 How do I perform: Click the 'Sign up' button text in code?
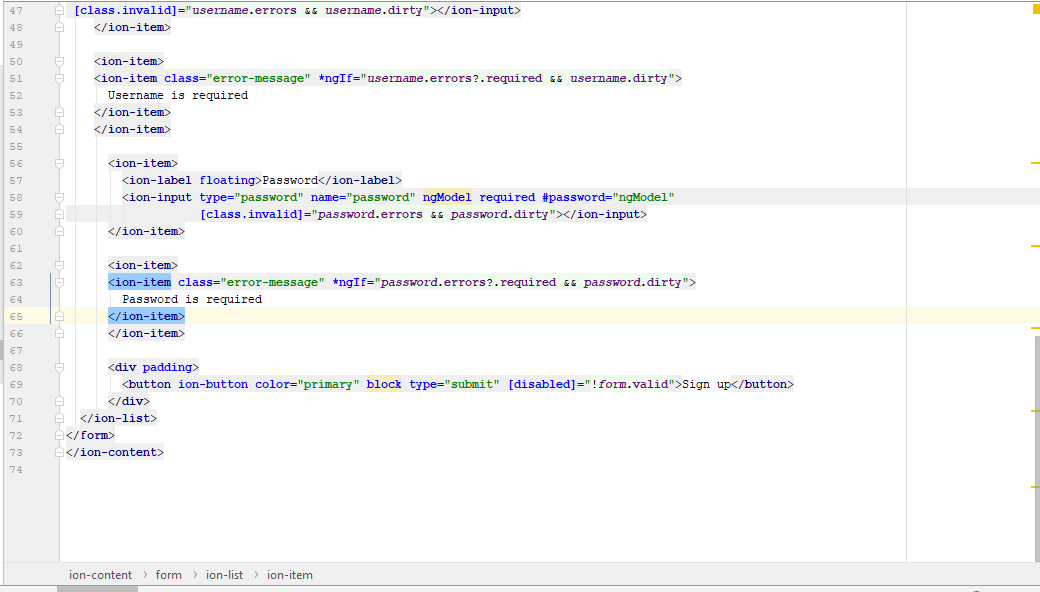(706, 384)
